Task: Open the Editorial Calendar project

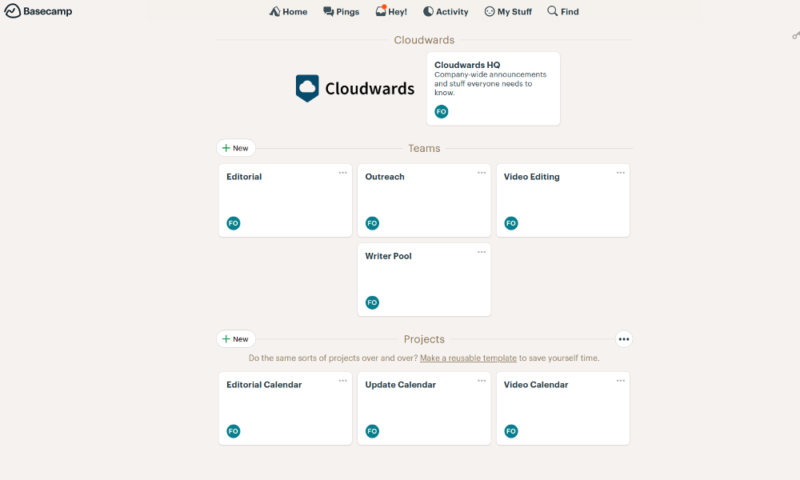Action: point(285,408)
